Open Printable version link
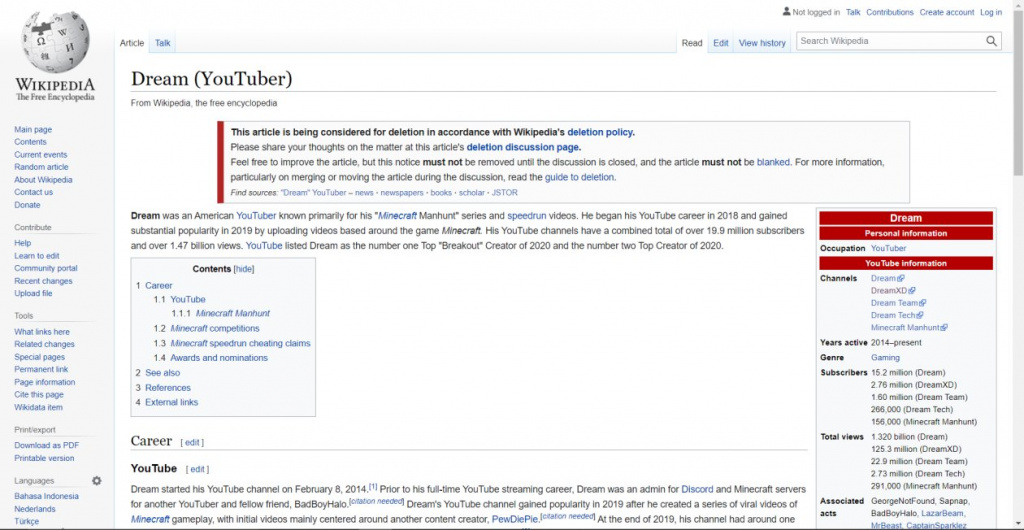Viewport: 1024px width, 530px height. 44,458
